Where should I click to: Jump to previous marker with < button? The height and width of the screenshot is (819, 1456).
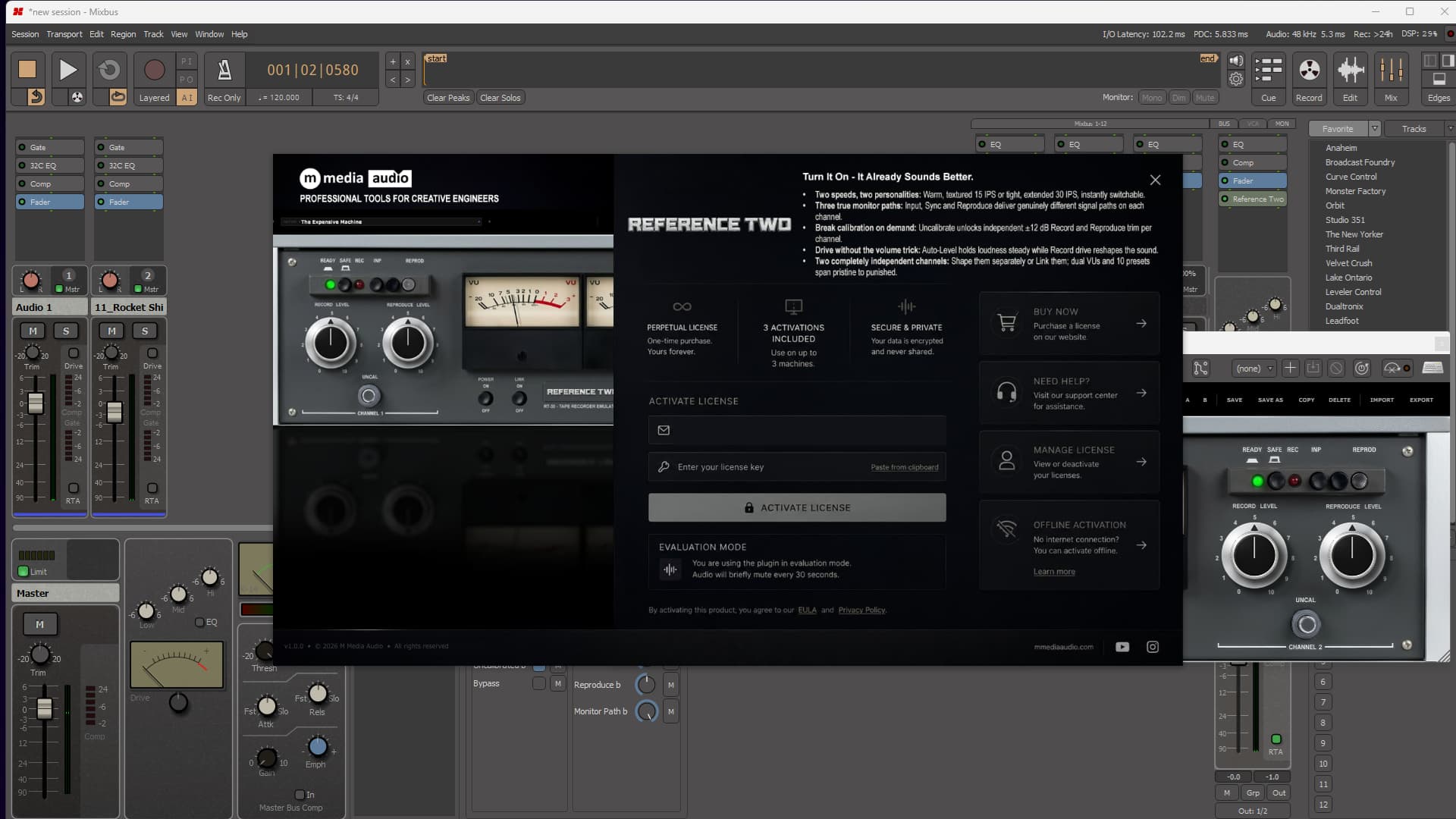coord(393,80)
